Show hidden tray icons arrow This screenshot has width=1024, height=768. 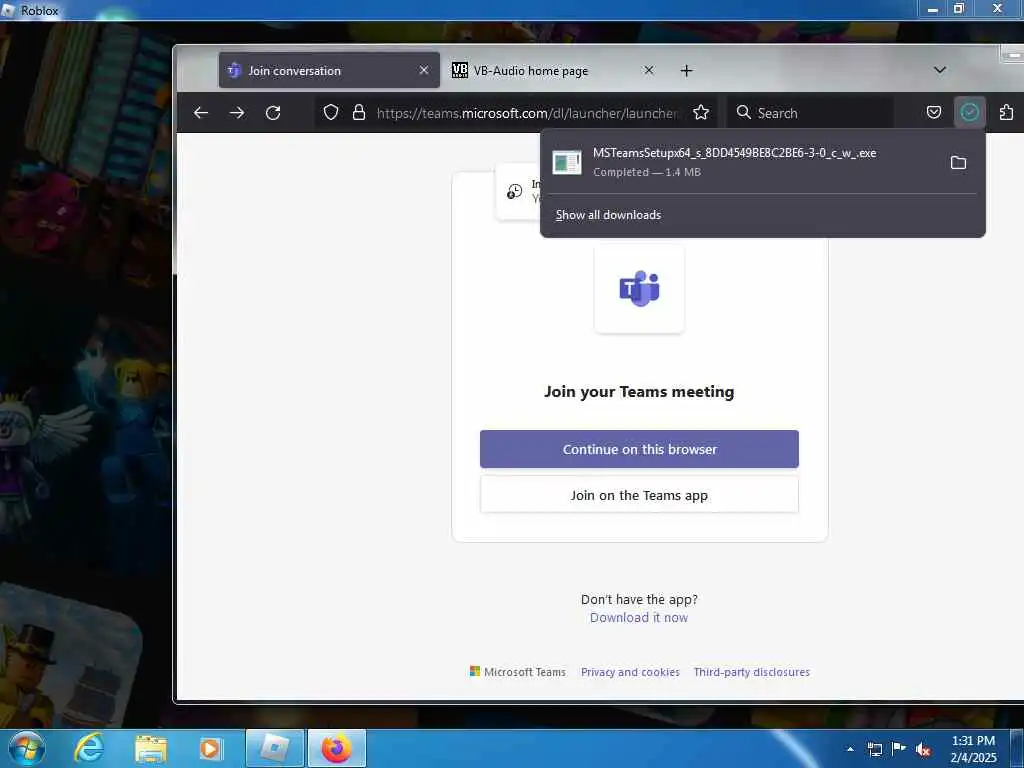click(850, 749)
